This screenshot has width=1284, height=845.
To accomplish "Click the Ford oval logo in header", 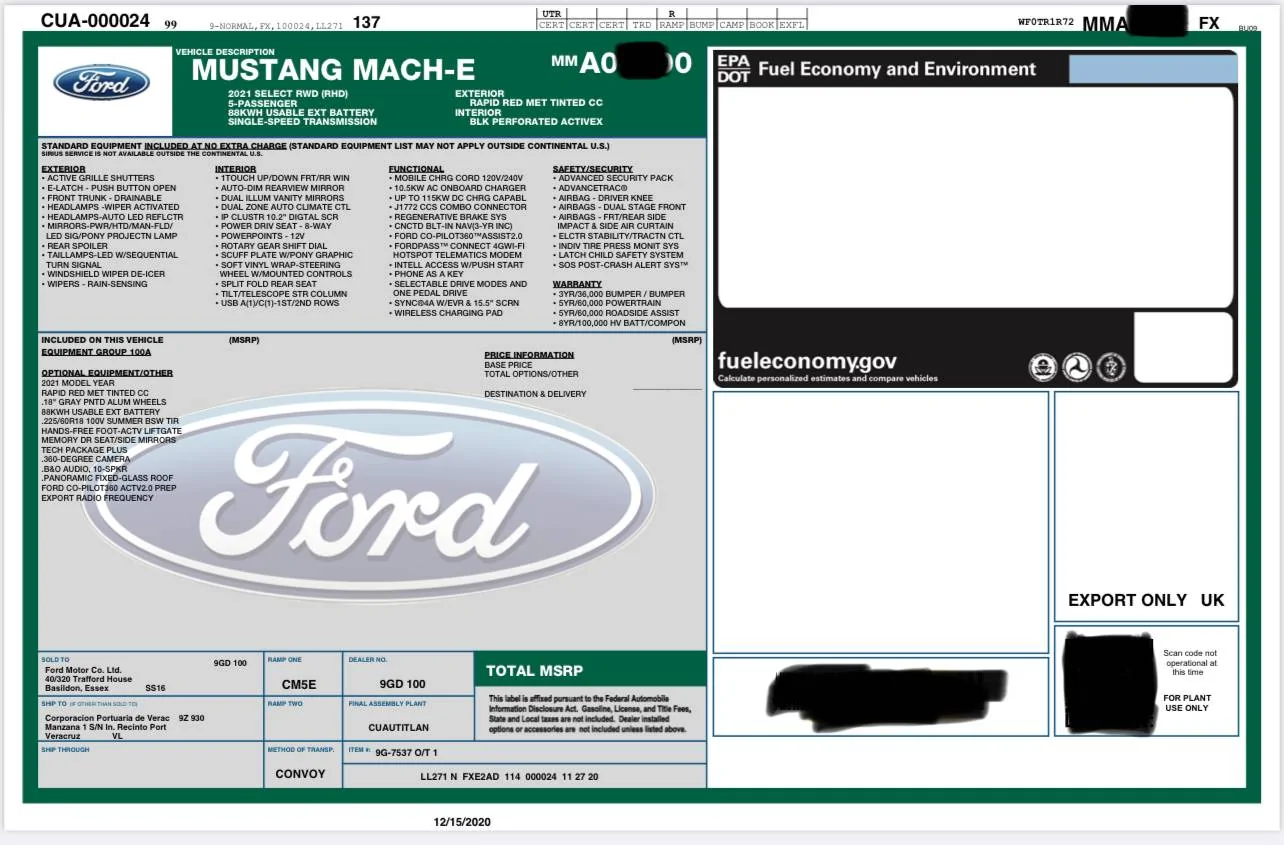I will pos(102,82).
